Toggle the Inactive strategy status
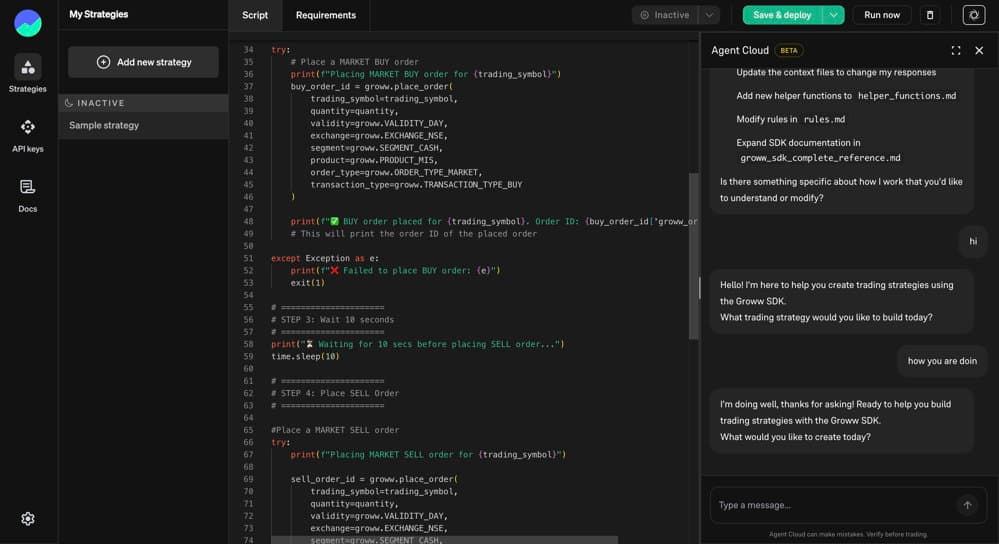This screenshot has height=544, width=999. 665,15
